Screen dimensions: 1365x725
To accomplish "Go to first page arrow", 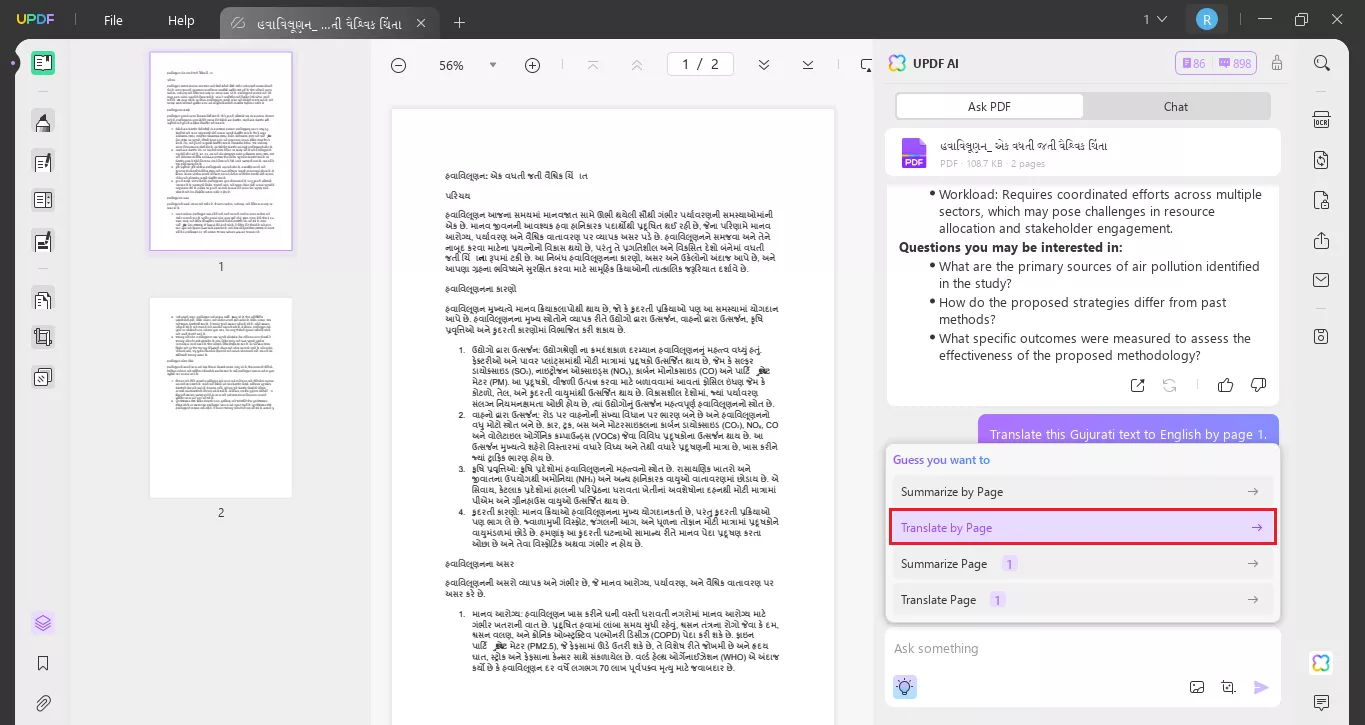I will [593, 65].
